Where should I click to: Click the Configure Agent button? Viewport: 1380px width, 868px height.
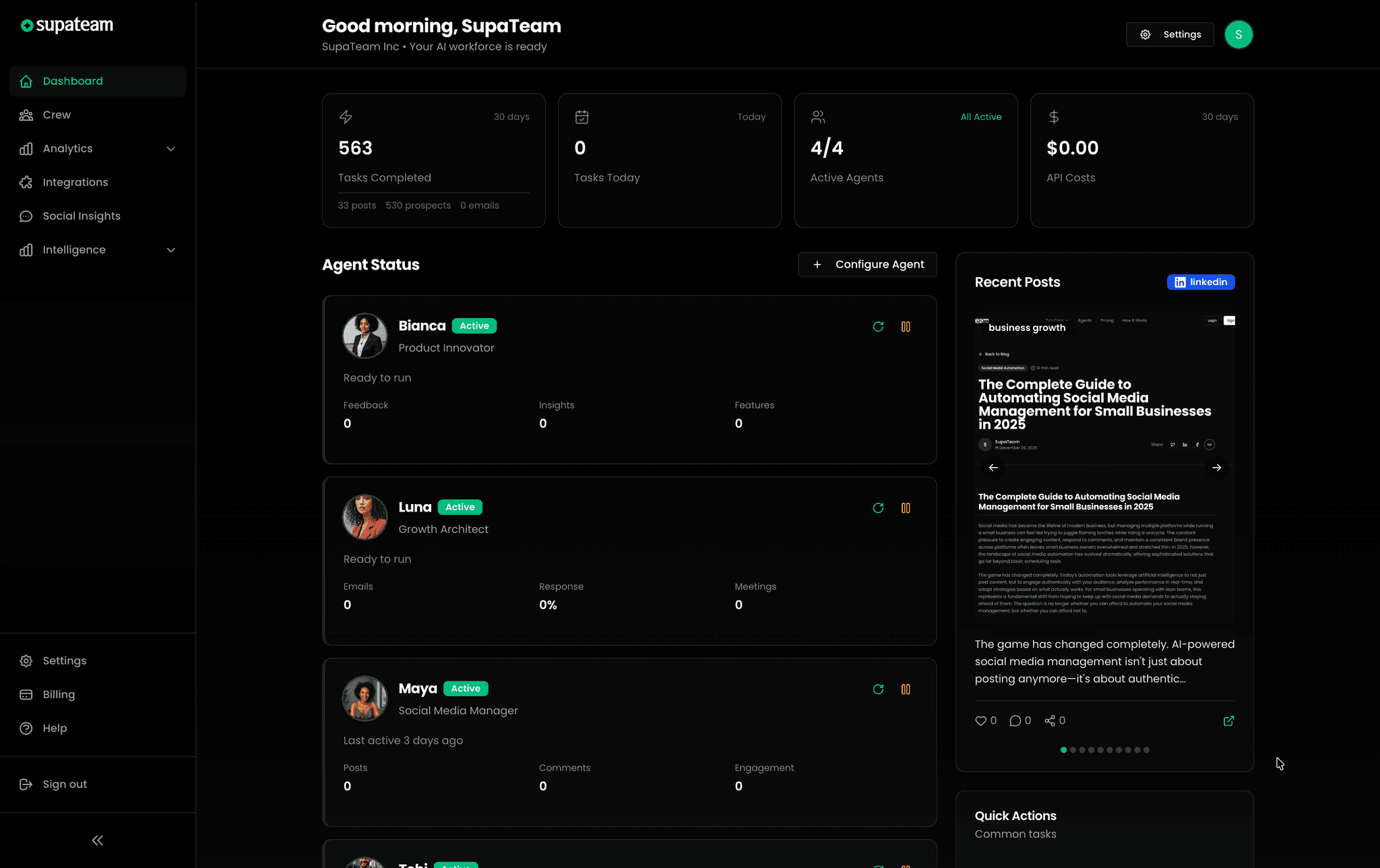coord(867,264)
